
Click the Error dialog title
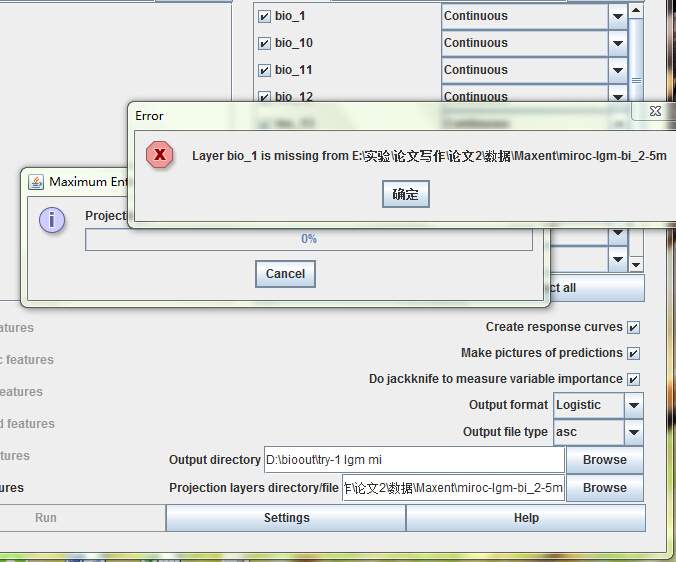(149, 116)
